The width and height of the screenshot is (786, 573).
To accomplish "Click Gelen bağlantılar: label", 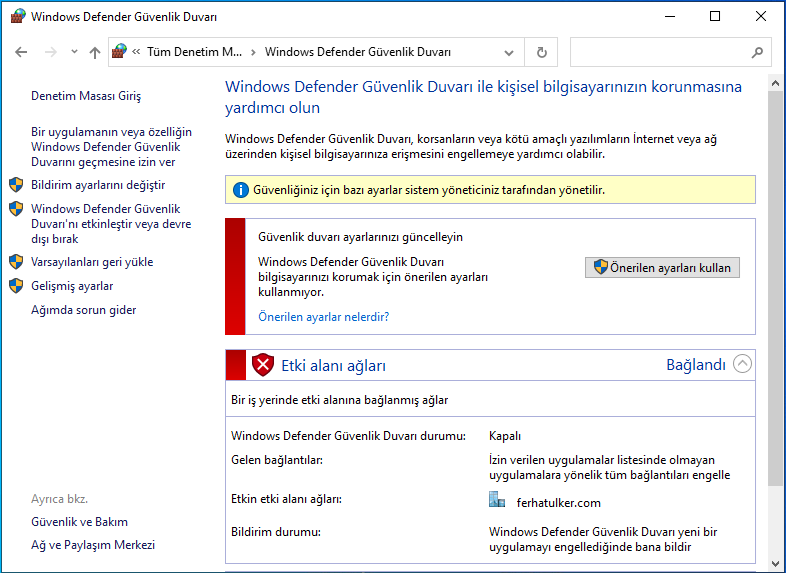I will coord(277,460).
